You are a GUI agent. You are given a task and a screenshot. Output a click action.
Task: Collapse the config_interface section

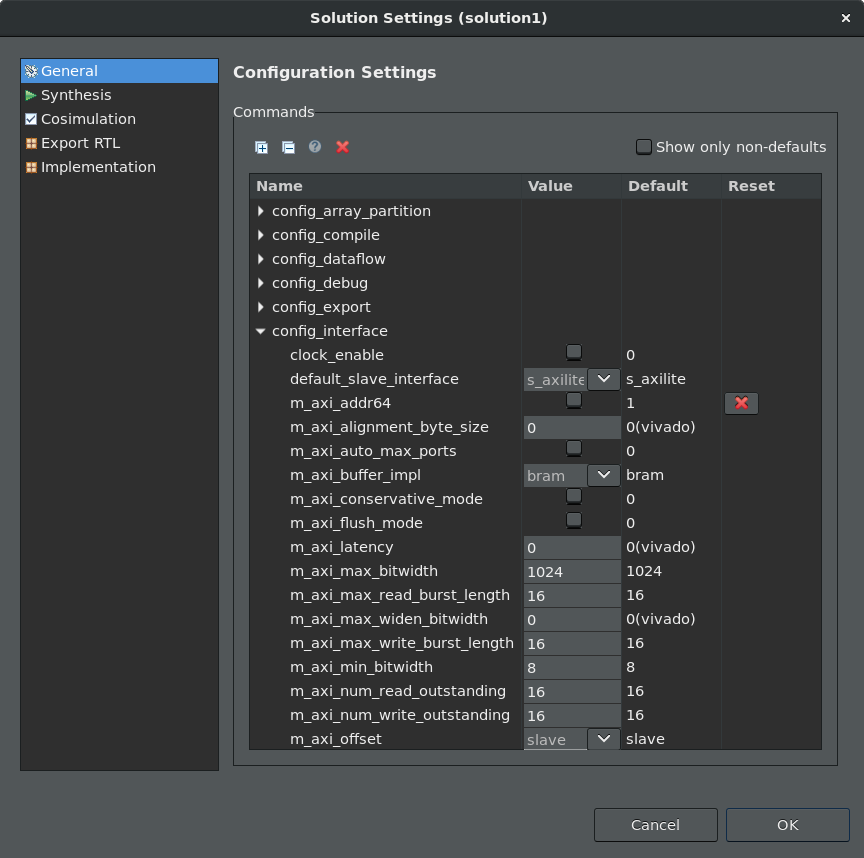[x=261, y=331]
